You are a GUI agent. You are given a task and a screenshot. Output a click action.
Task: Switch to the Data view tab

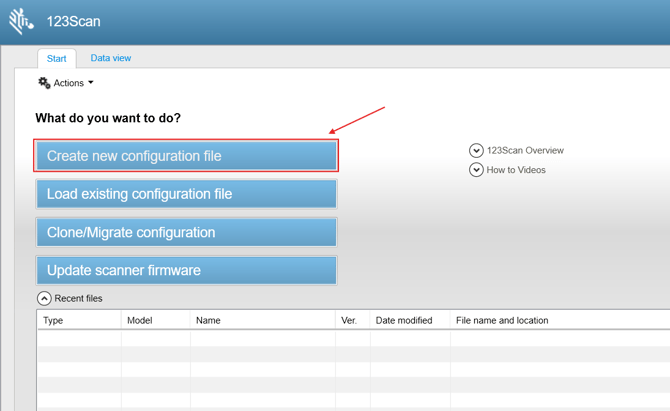pos(110,58)
